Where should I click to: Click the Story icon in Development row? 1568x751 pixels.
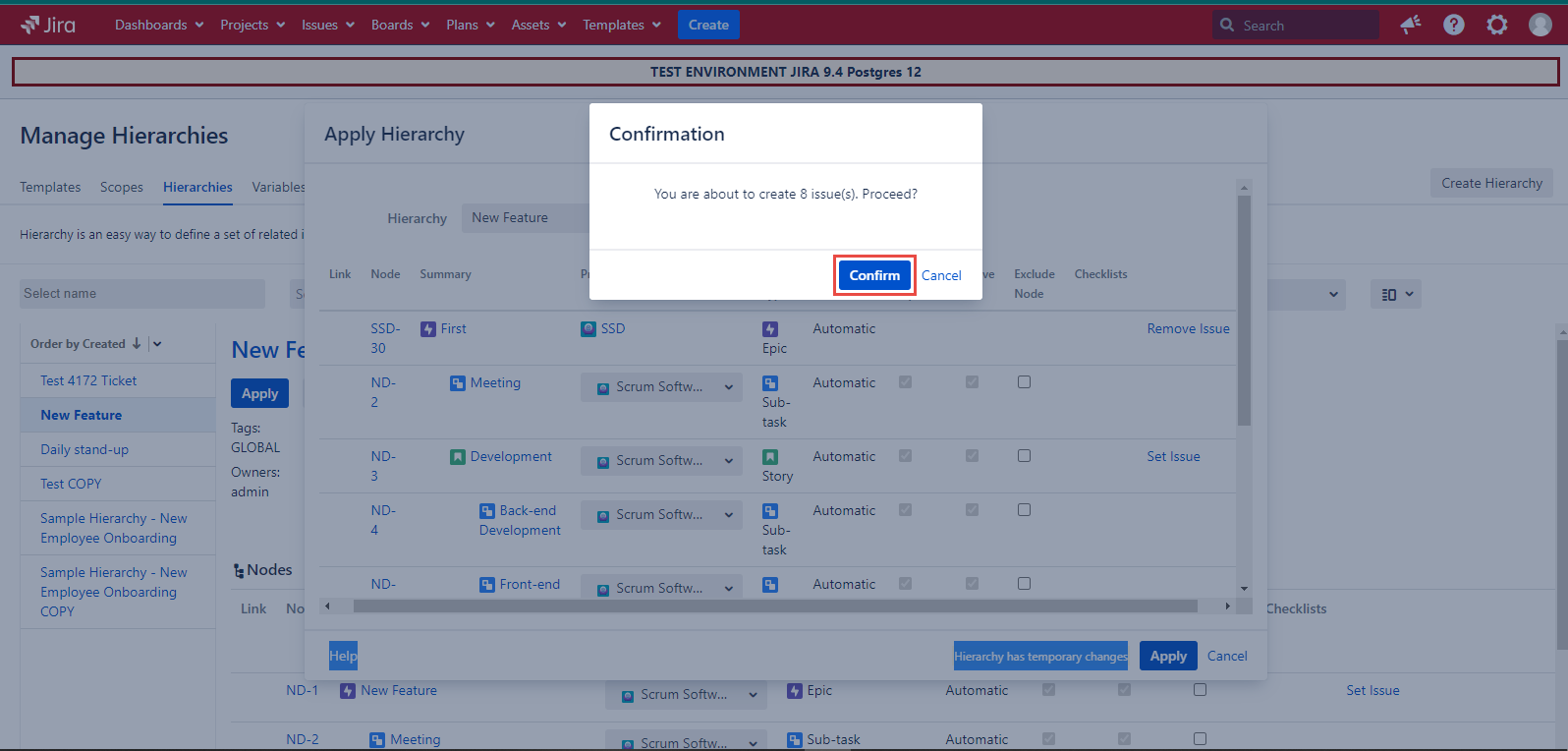[770, 457]
